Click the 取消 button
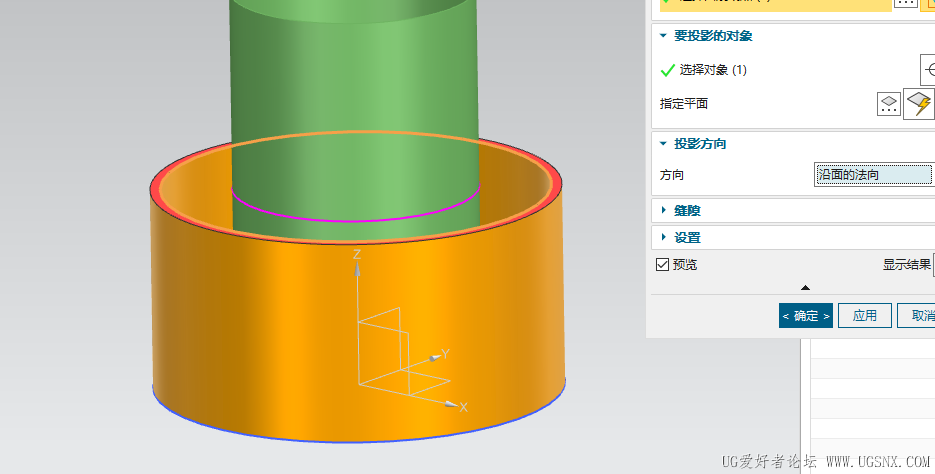The height and width of the screenshot is (474, 935). (918, 316)
